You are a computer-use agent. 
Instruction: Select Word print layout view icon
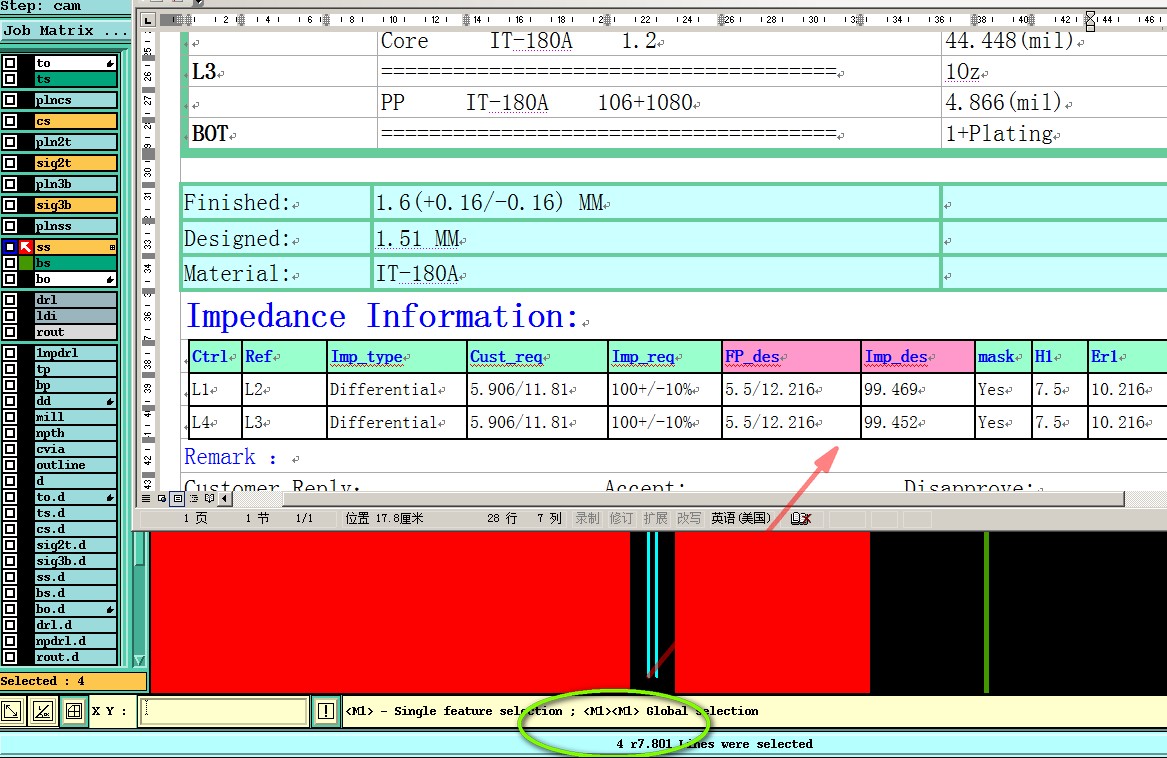(x=177, y=498)
